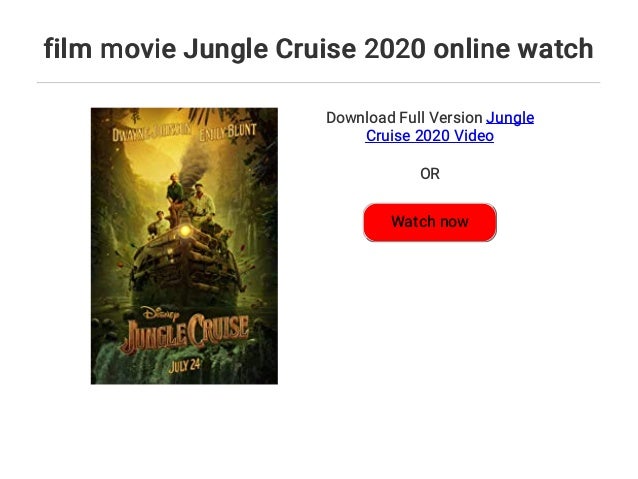Screen dimensions: 638x479
Task: Click the horizontal divider line below the heading
Action: coord(318,83)
